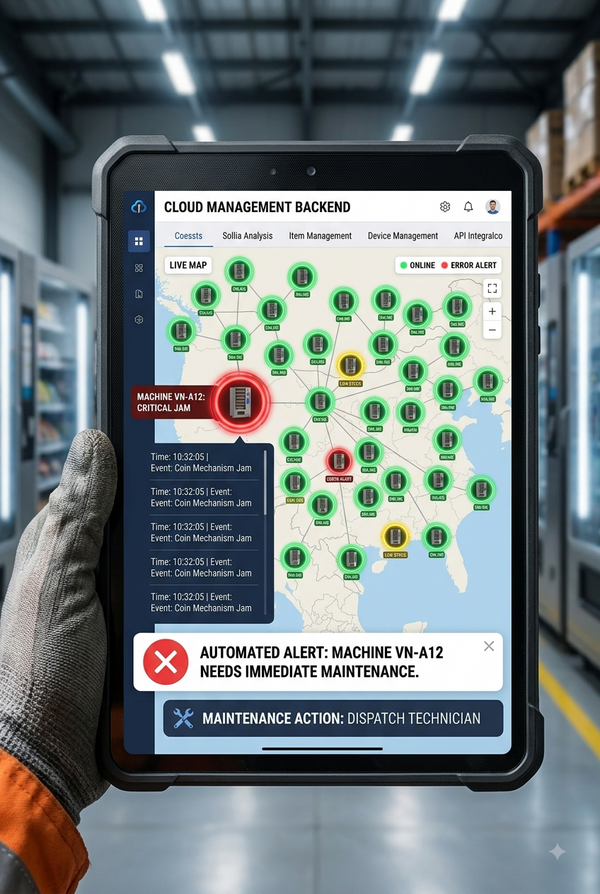Open the user profile avatar
The image size is (600, 894).
[x=493, y=206]
